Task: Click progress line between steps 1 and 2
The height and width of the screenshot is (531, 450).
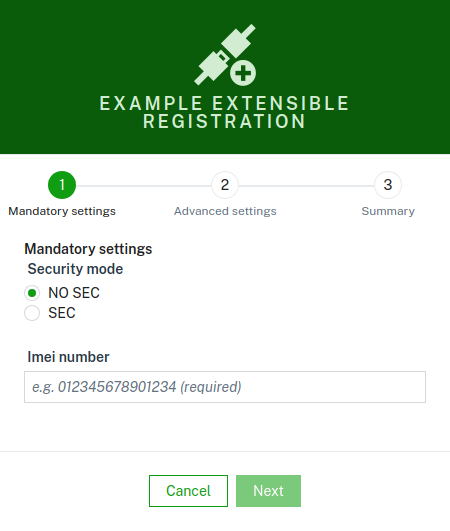Action: (144, 186)
